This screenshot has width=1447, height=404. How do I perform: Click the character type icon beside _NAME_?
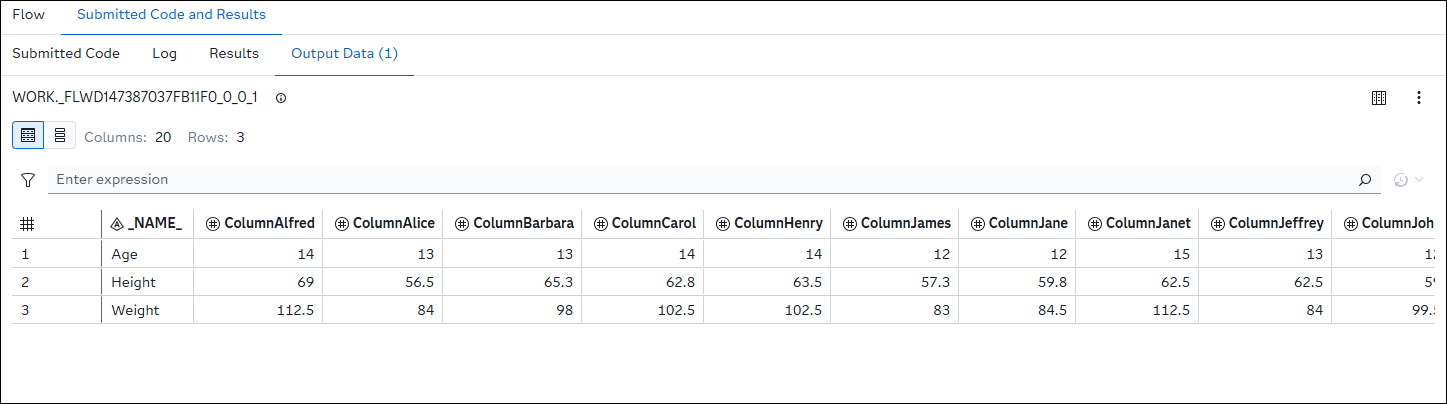tap(117, 224)
